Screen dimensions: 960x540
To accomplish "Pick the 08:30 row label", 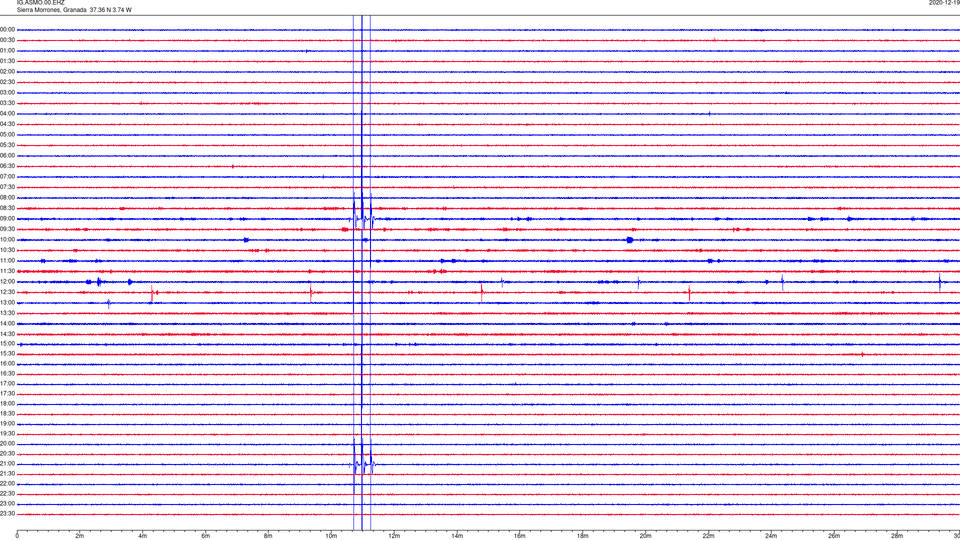I will 7,208.
